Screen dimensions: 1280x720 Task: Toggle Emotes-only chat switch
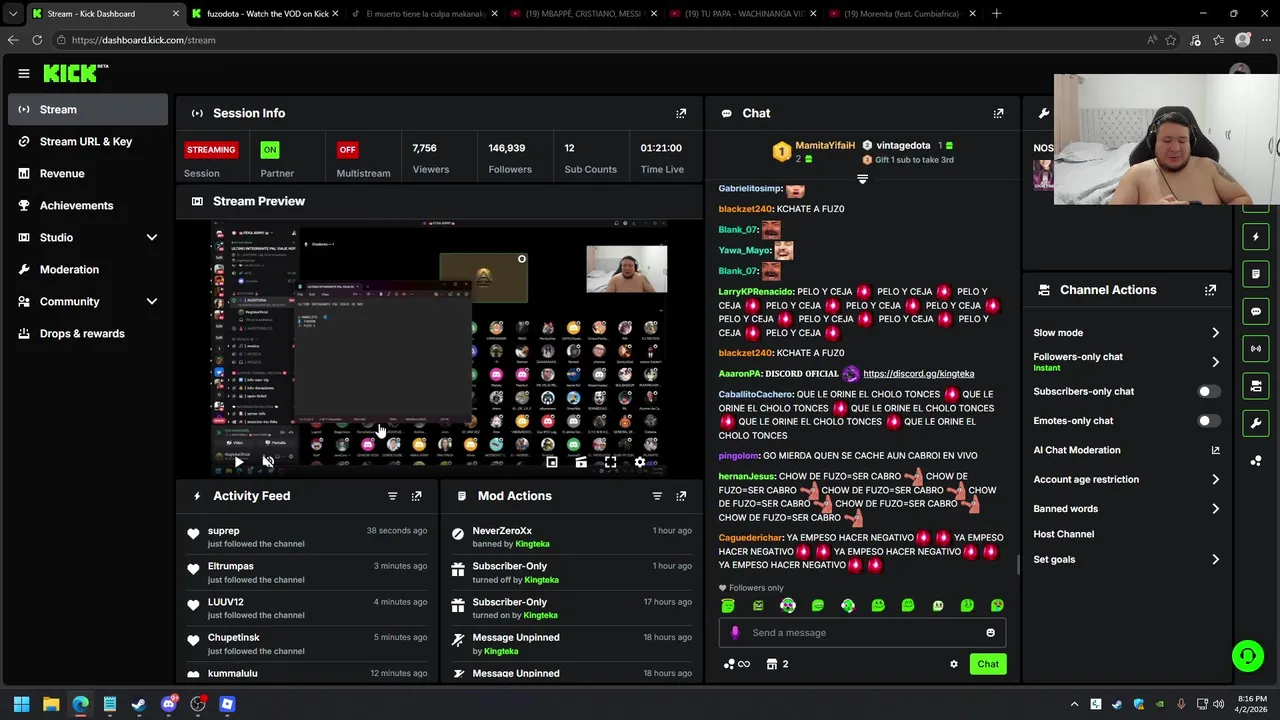[x=1208, y=421]
